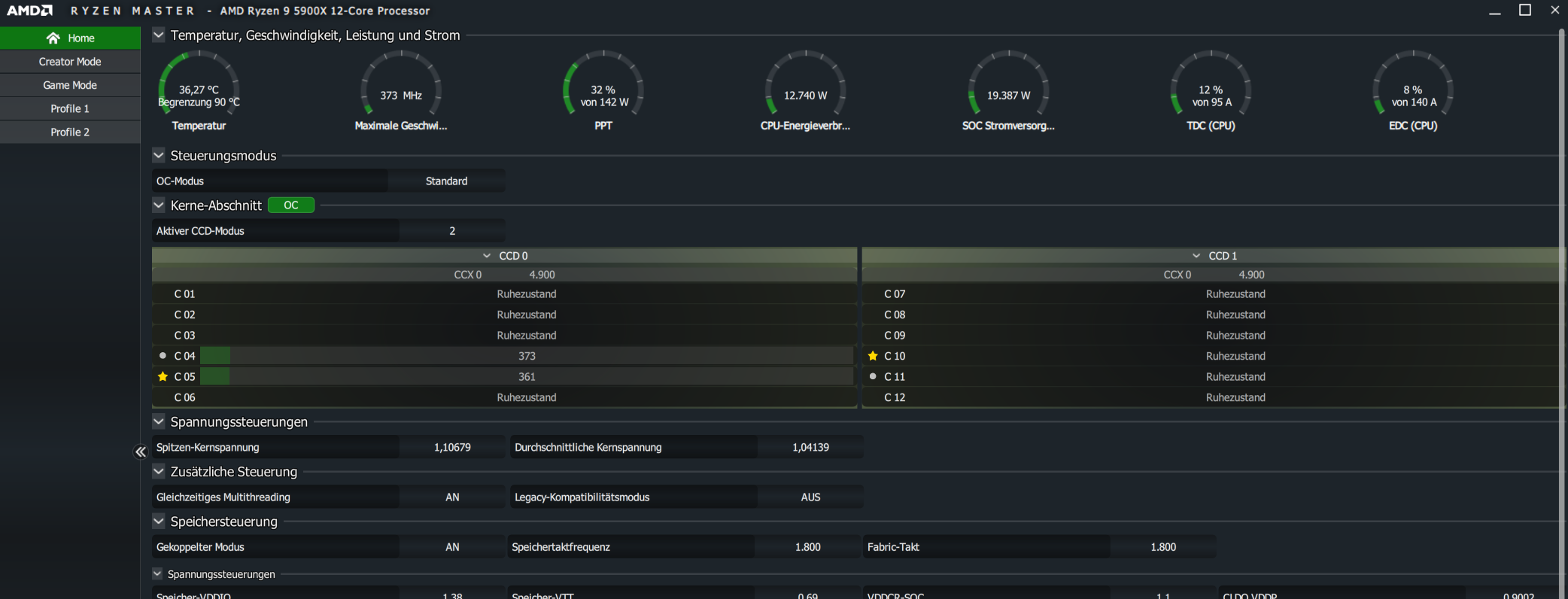Screen dimensions: 1568x599
Task: Collapse the top Spannungssteuerungen section above Spitzen-Kernspannung
Action: [159, 421]
